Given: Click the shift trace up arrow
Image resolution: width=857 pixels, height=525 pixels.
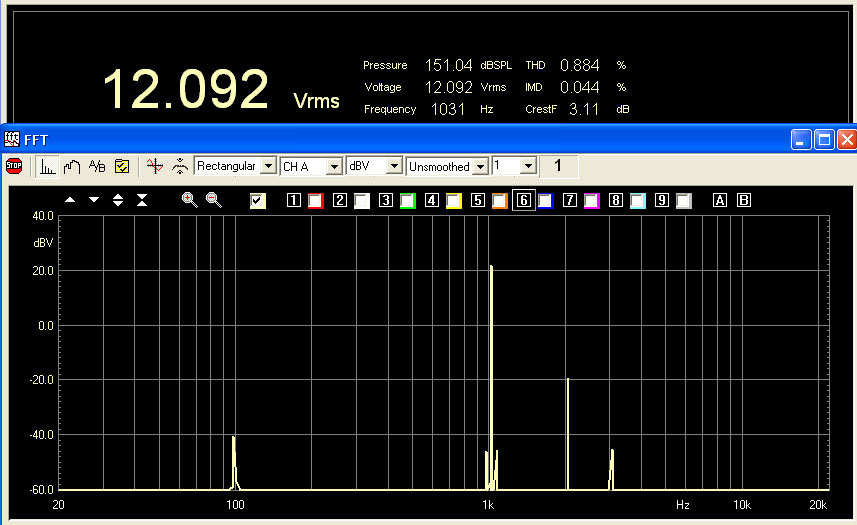Looking at the screenshot, I should [x=70, y=200].
